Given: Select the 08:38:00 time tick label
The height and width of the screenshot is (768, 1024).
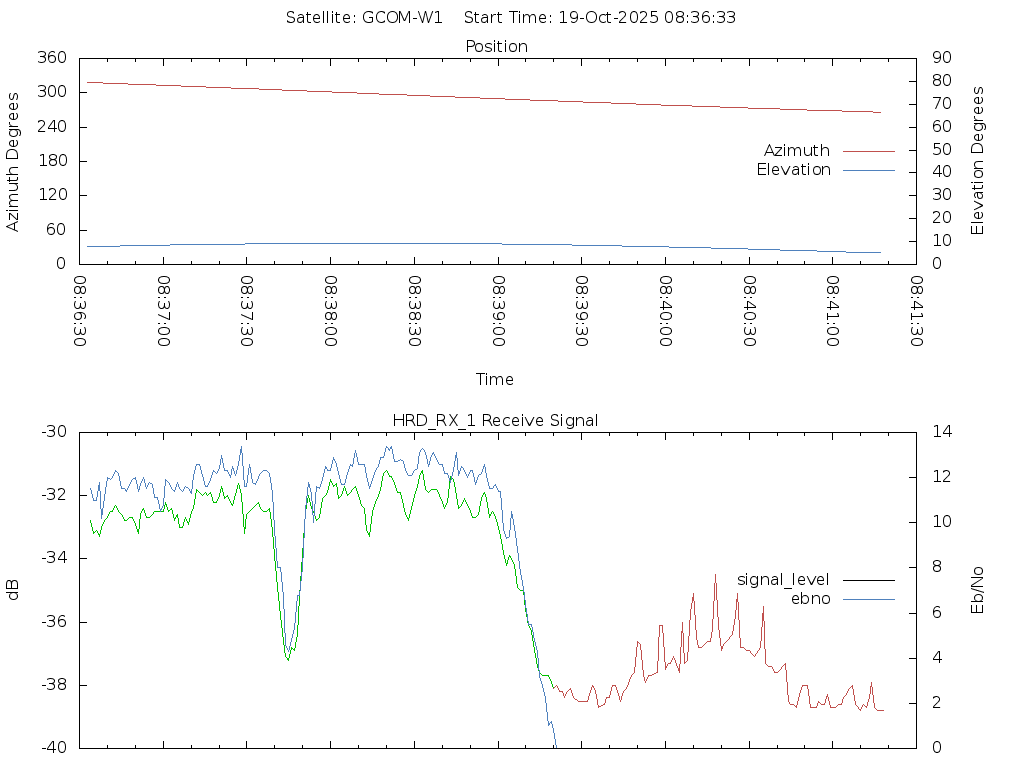Looking at the screenshot, I should coord(331,311).
